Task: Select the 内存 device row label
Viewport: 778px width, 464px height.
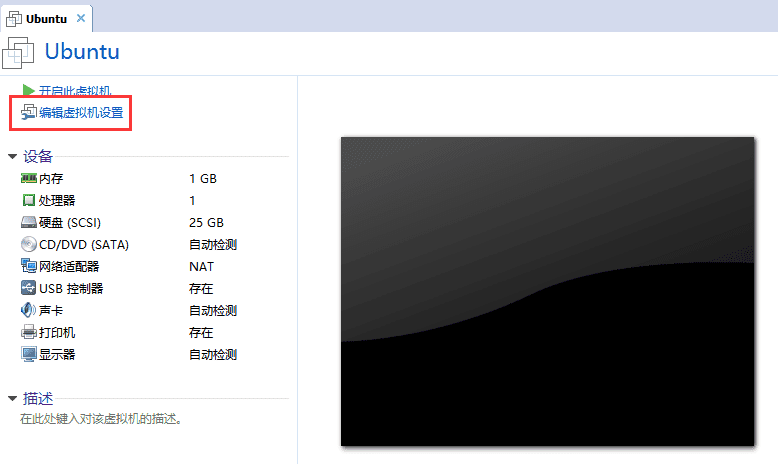Action: pyautogui.click(x=51, y=178)
